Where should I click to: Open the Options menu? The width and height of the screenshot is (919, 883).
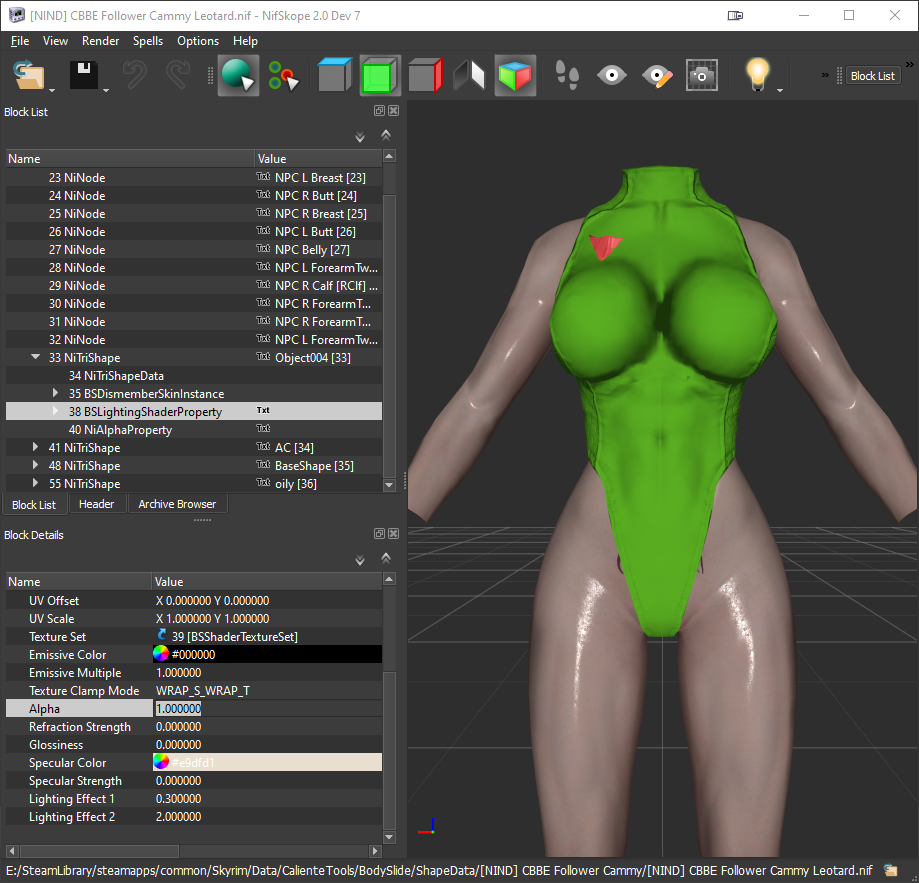(x=198, y=41)
